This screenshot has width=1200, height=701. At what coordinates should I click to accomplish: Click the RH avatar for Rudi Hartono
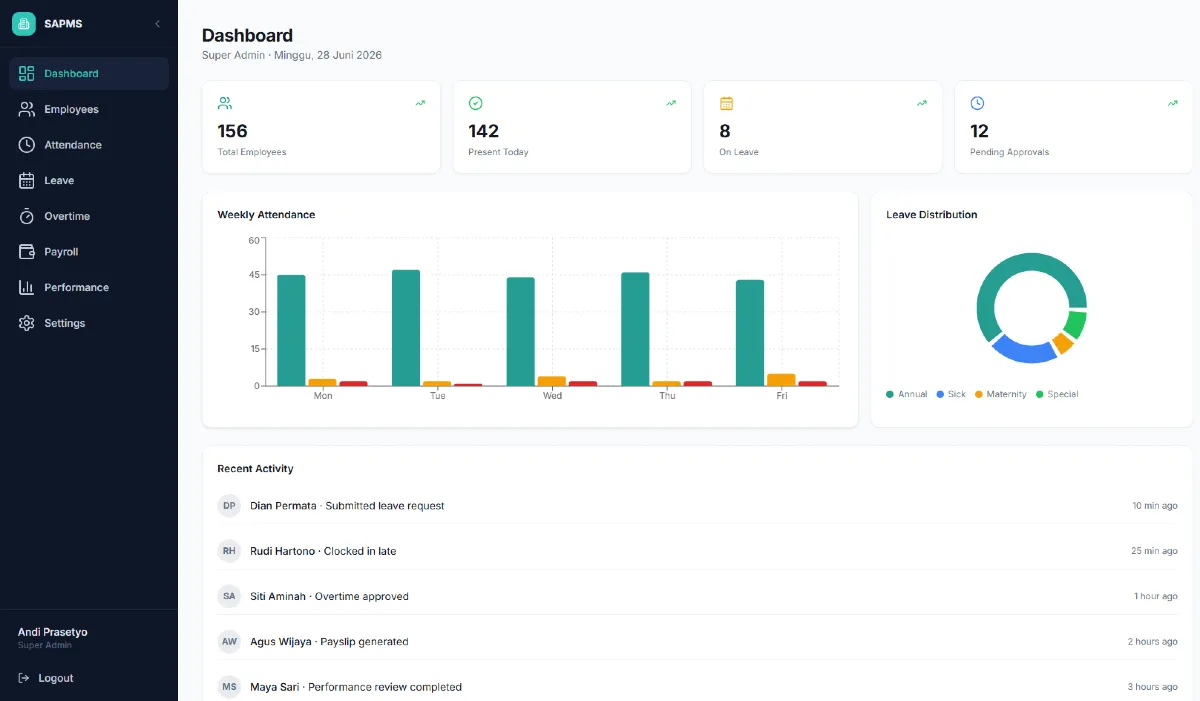pyautogui.click(x=230, y=551)
